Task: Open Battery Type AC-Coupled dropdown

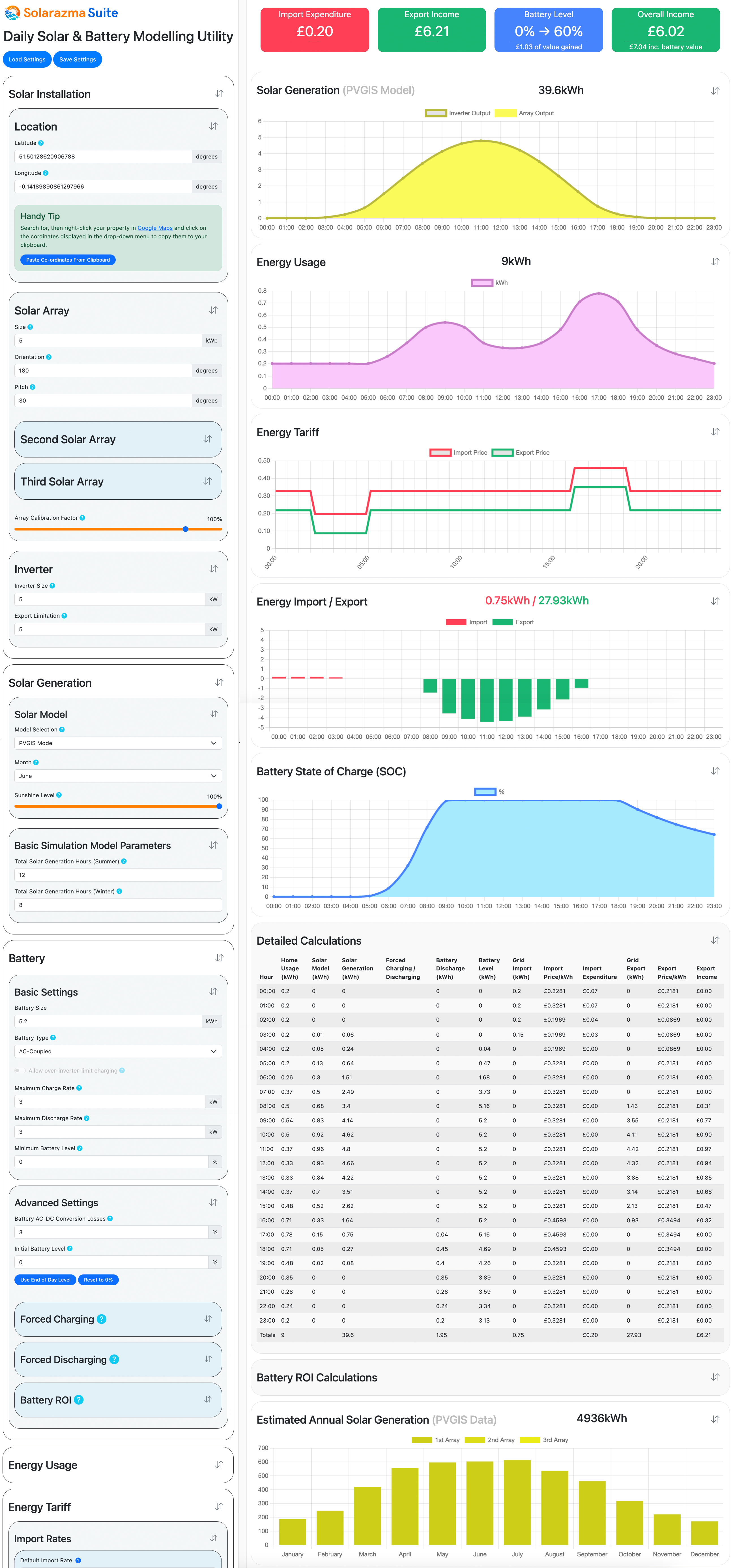Action: [x=118, y=1051]
